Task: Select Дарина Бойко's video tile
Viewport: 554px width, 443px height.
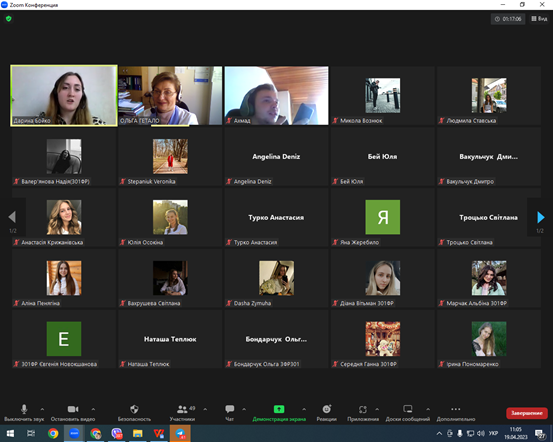Action: coord(64,95)
